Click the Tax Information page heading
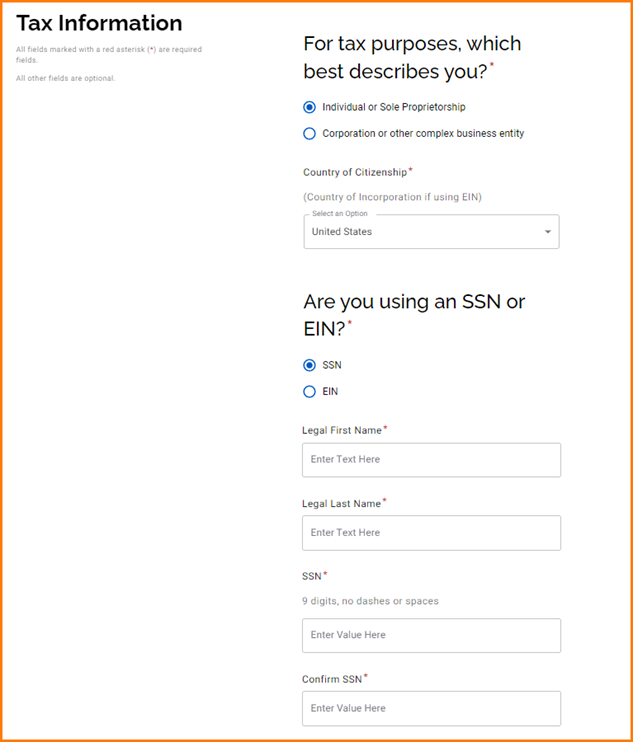 (99, 23)
